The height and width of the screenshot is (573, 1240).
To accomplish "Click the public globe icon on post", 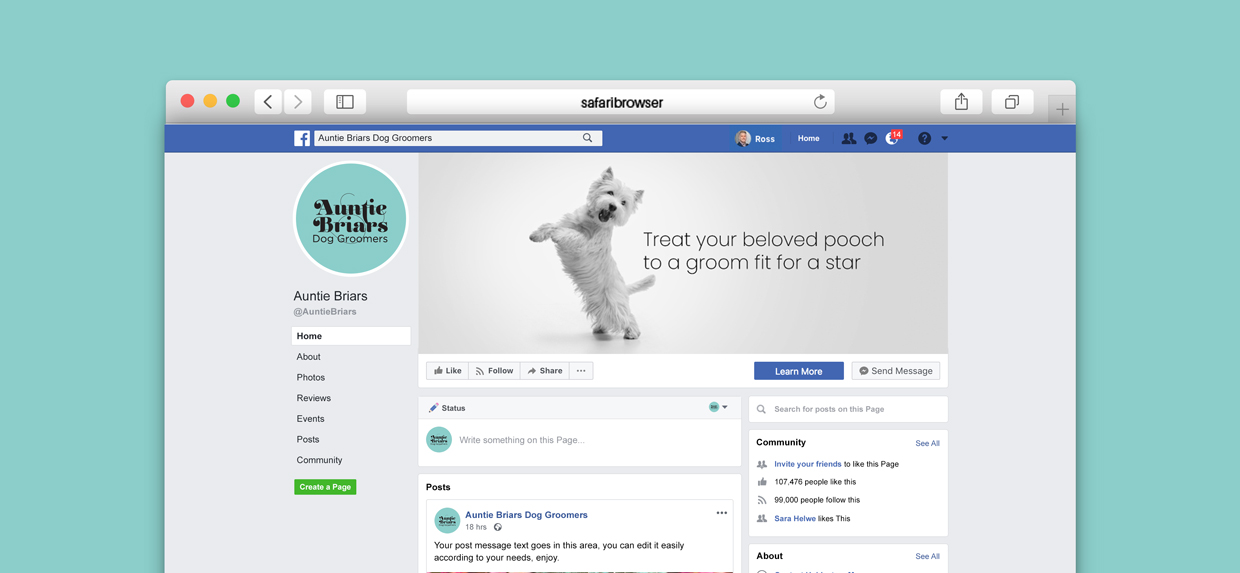I will [498, 527].
